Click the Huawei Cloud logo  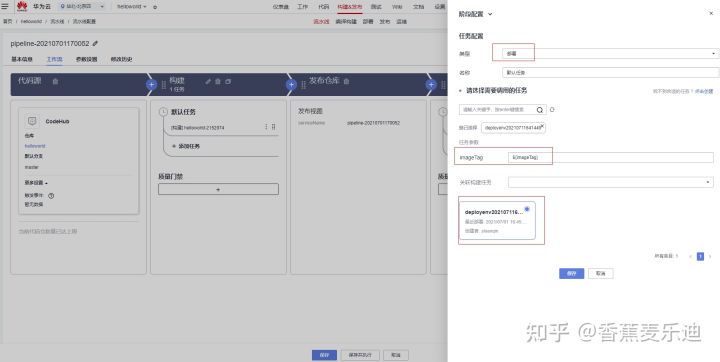(x=22, y=6)
